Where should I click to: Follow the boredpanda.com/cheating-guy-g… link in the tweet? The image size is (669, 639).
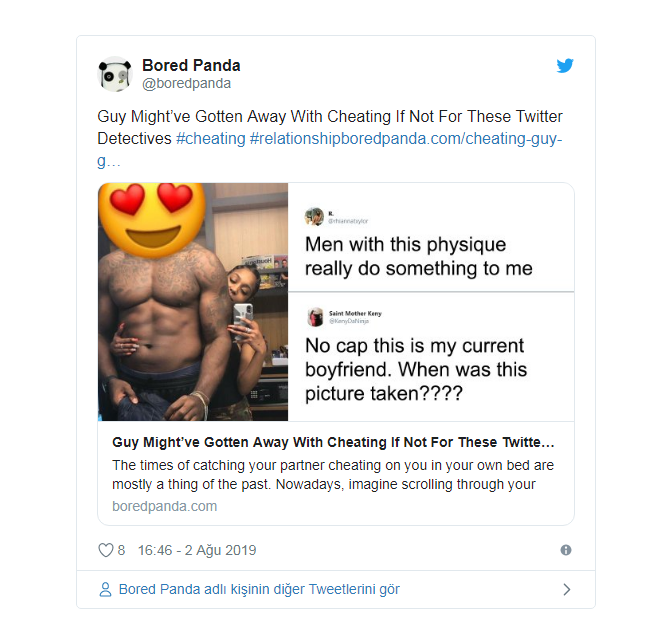pos(451,138)
